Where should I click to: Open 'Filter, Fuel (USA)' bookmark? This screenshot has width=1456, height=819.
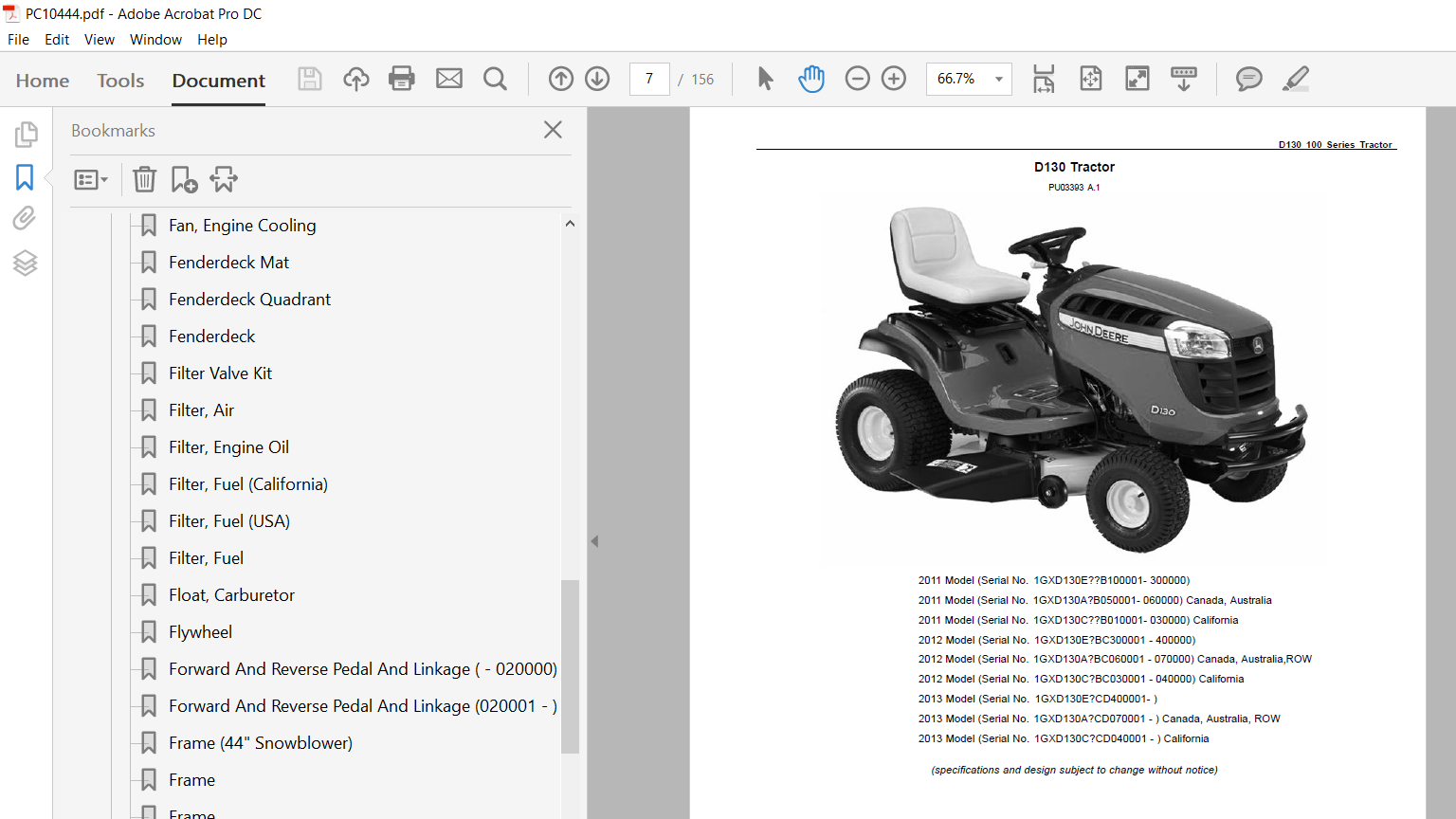229,521
